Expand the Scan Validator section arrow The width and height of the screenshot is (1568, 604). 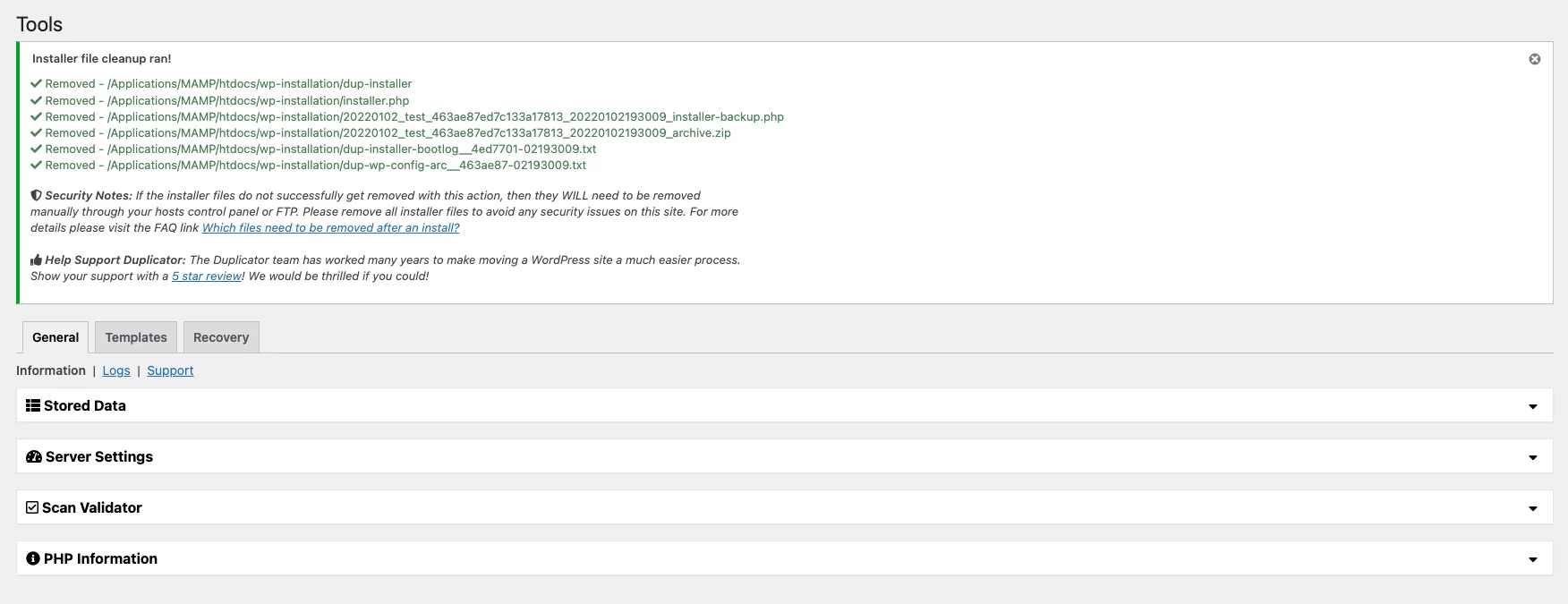pyautogui.click(x=1533, y=508)
